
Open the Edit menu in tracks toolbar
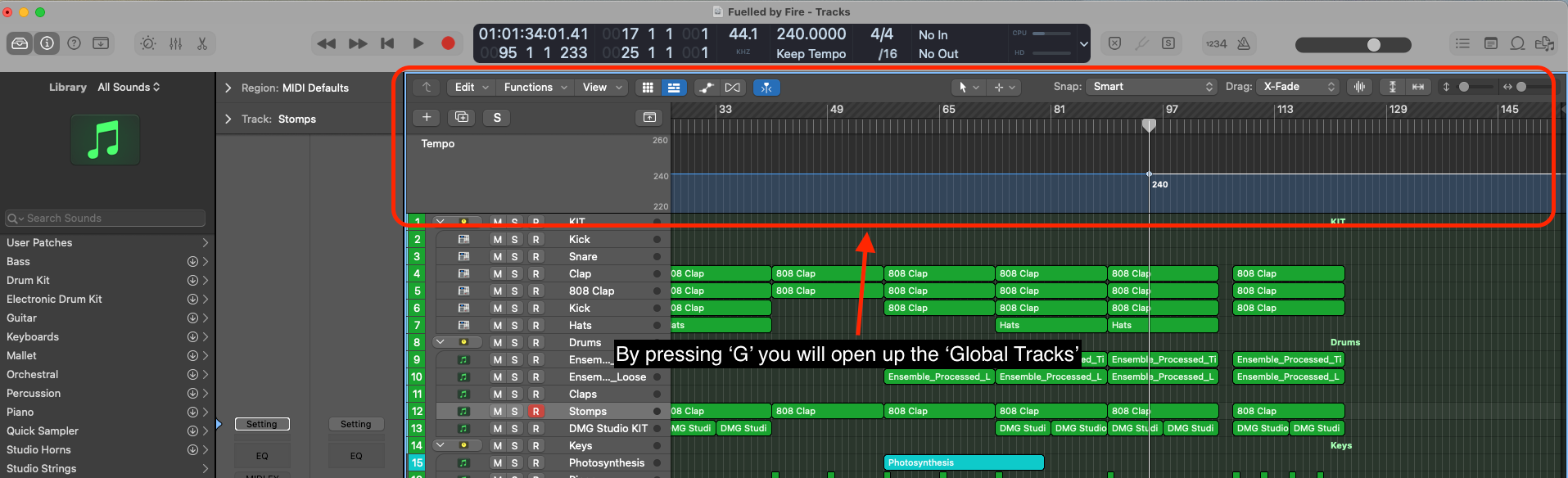(472, 87)
